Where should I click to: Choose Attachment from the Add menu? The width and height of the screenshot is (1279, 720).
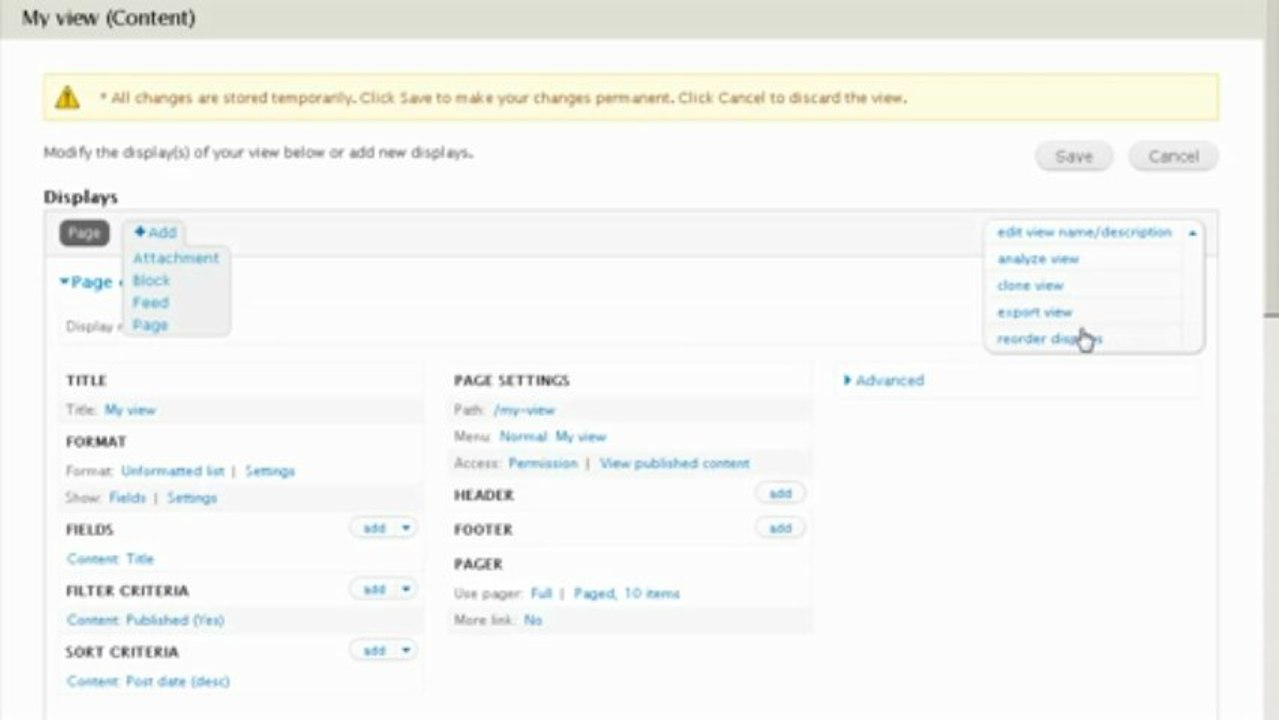click(176, 258)
